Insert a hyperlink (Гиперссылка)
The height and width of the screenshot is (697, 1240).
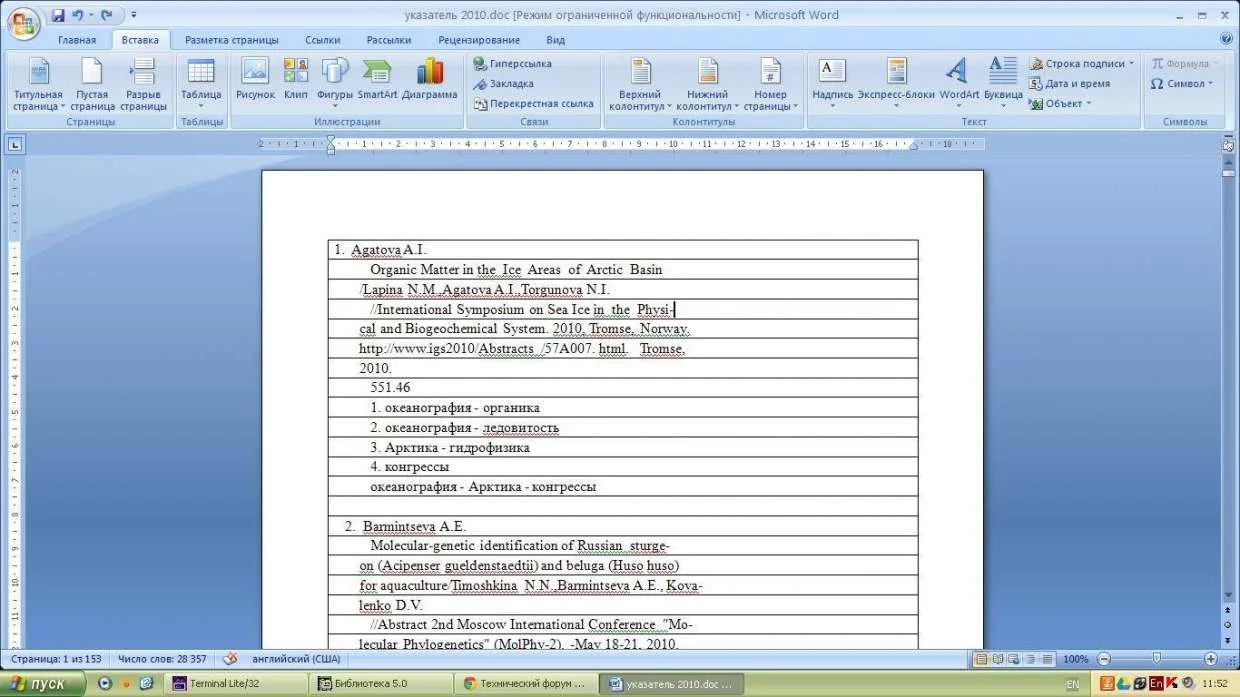512,64
